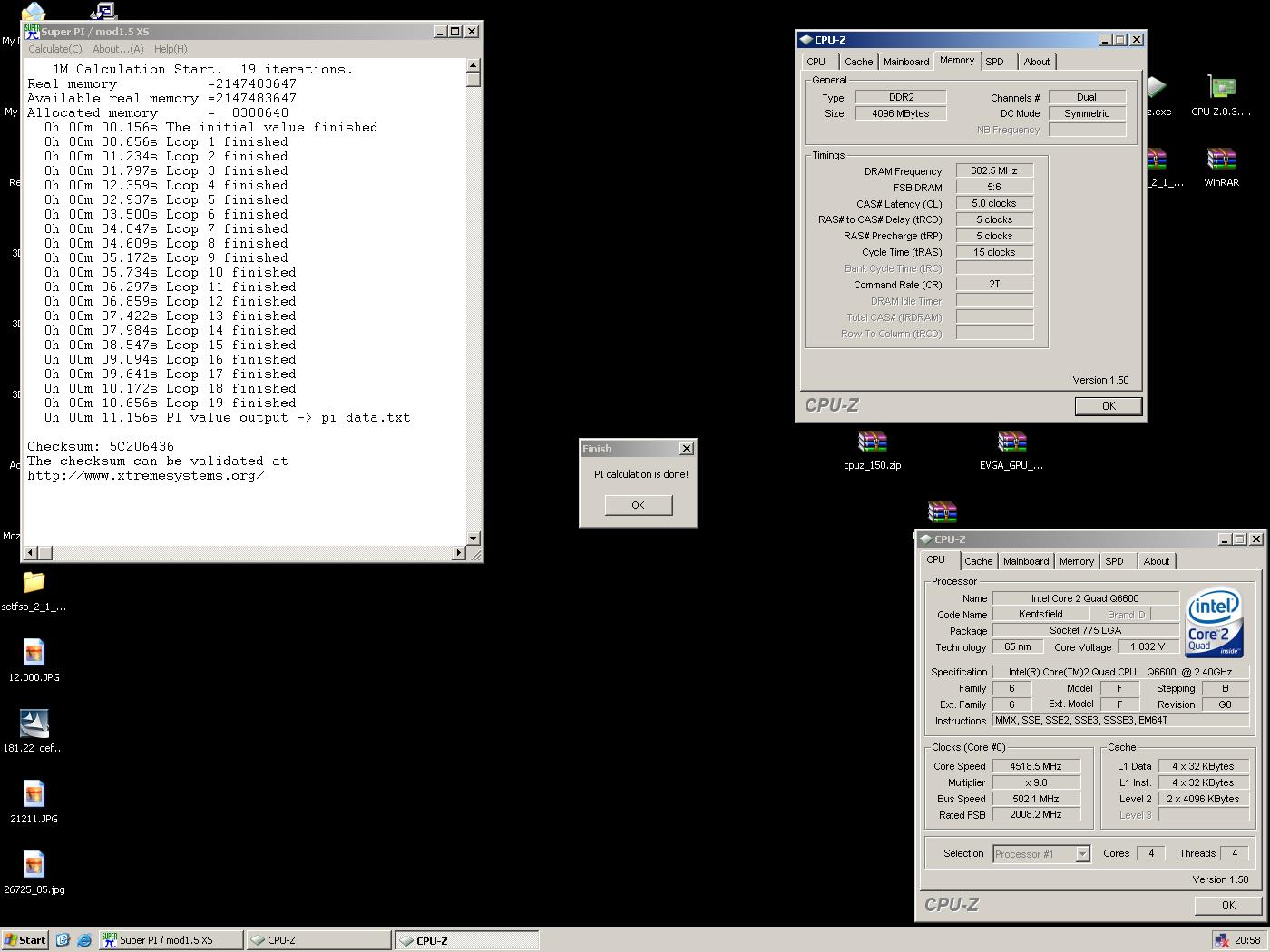
Task: Select the setfsb_2_1 folder icon
Action: point(34,581)
